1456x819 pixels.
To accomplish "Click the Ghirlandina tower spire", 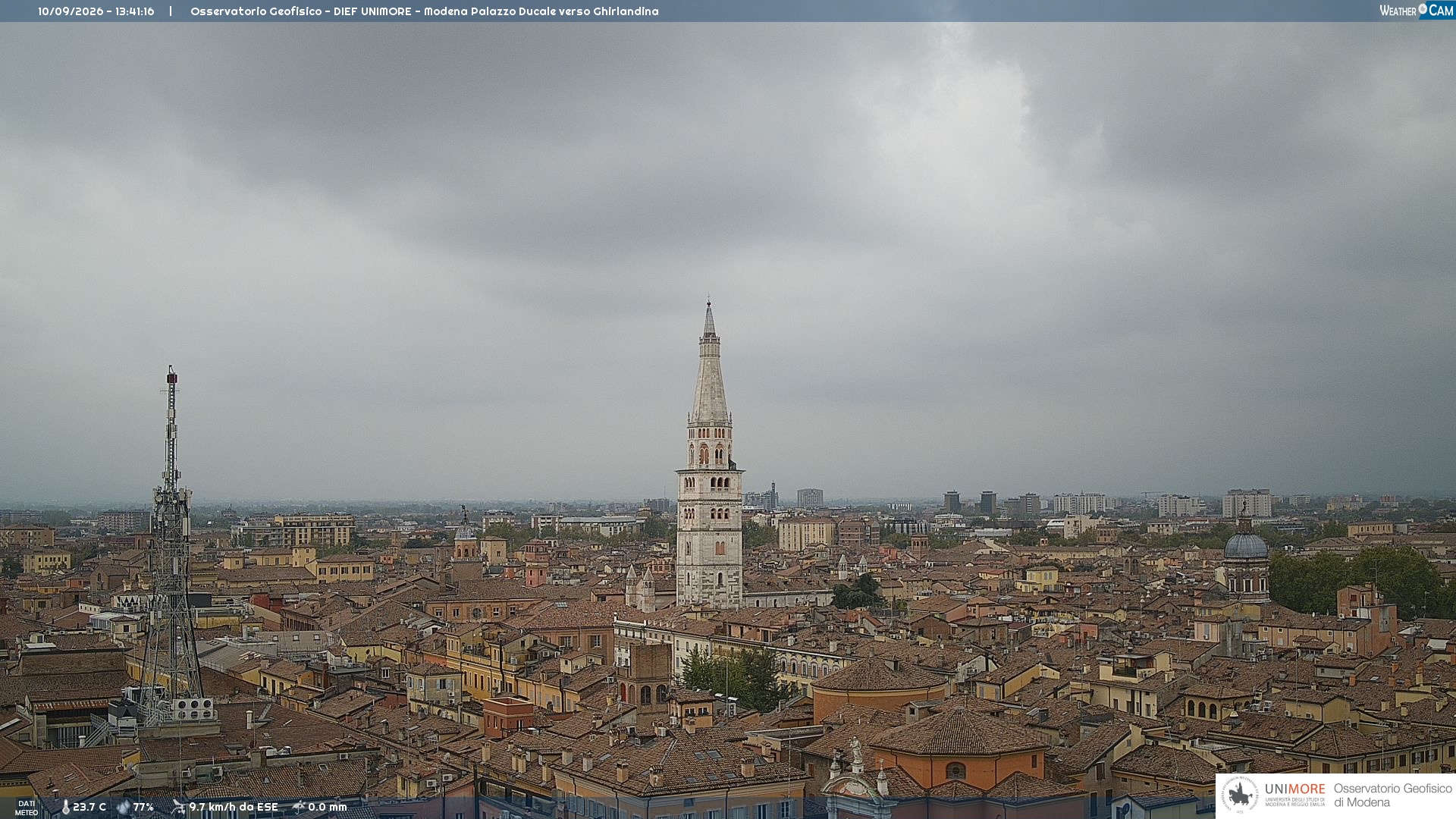I will 709,361.
